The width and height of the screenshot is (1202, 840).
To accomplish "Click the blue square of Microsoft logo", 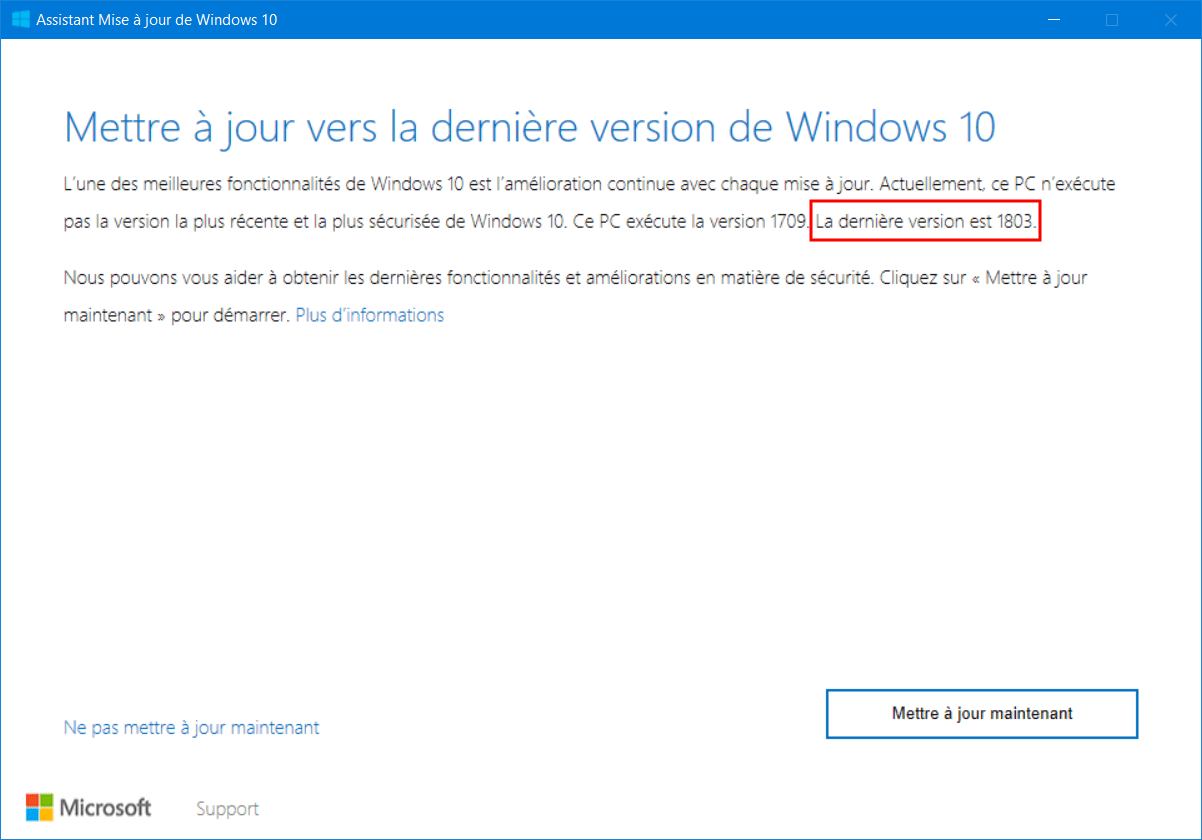I will 32,814.
